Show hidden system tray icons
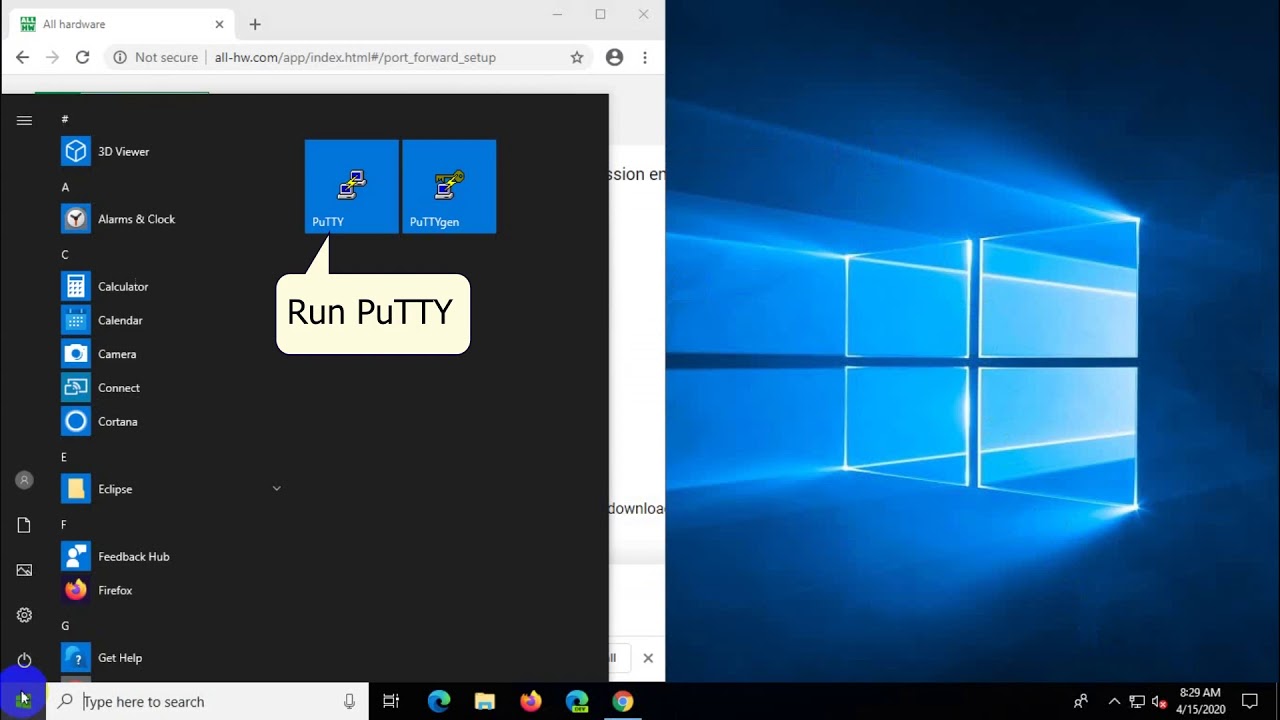 1114,702
